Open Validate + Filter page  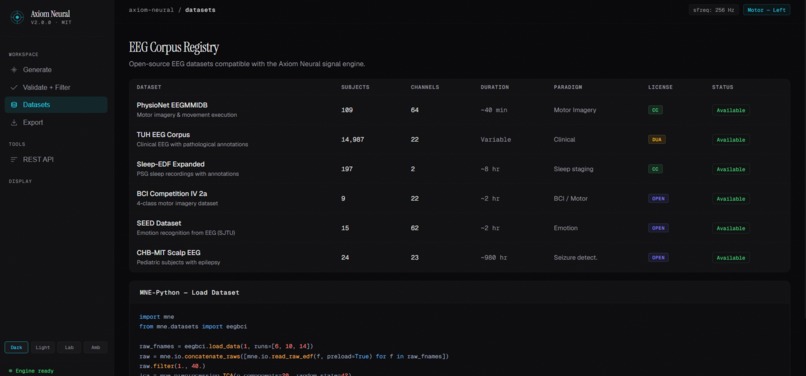point(56,87)
